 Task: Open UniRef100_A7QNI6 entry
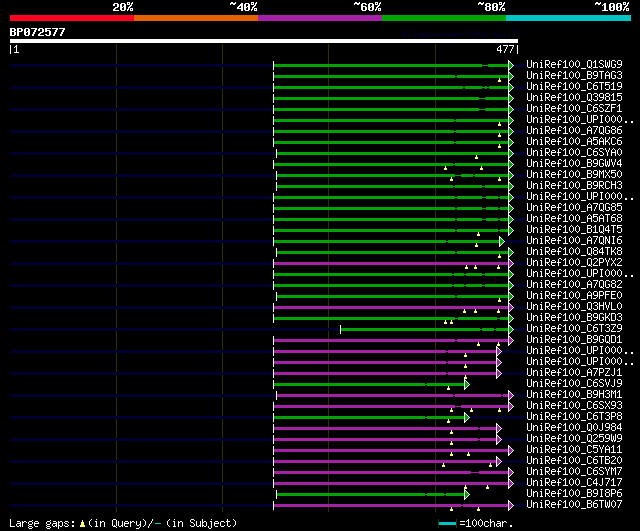[x=574, y=241]
